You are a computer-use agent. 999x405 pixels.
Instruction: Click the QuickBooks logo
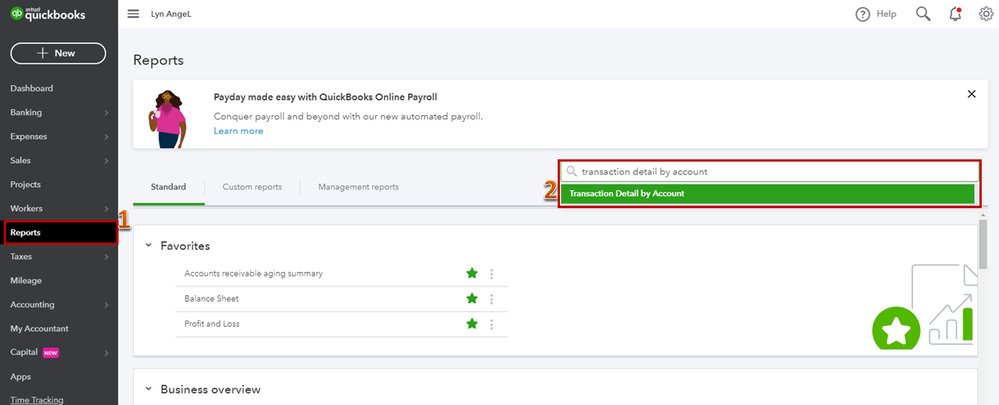(48, 14)
